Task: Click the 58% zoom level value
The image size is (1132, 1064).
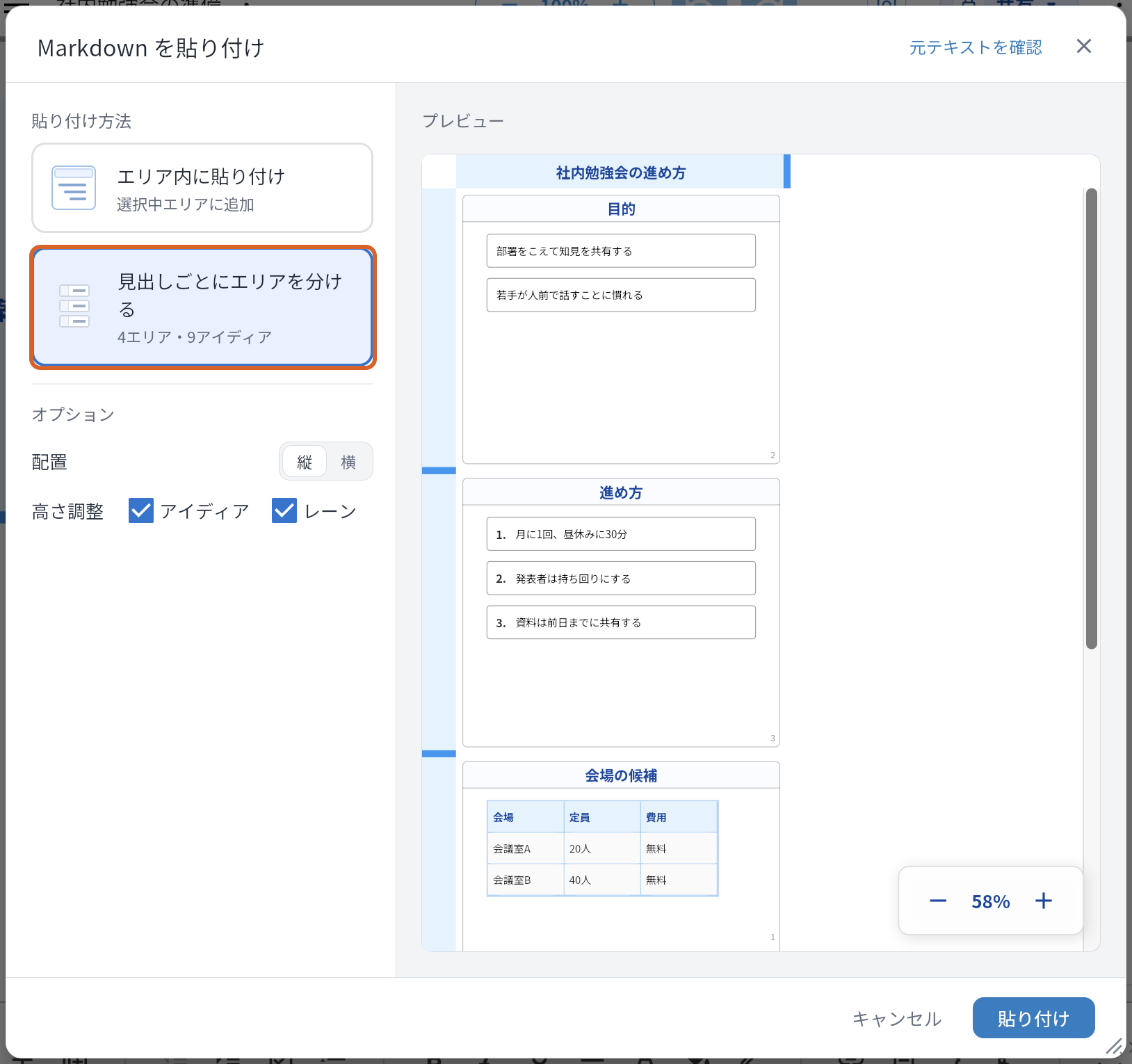Action: pos(991,902)
